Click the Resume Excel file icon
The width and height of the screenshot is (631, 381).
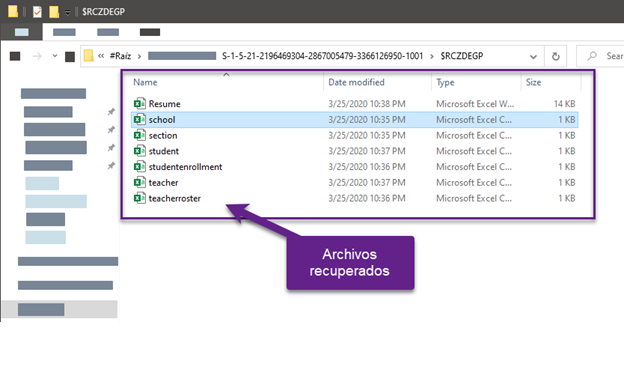[140, 104]
